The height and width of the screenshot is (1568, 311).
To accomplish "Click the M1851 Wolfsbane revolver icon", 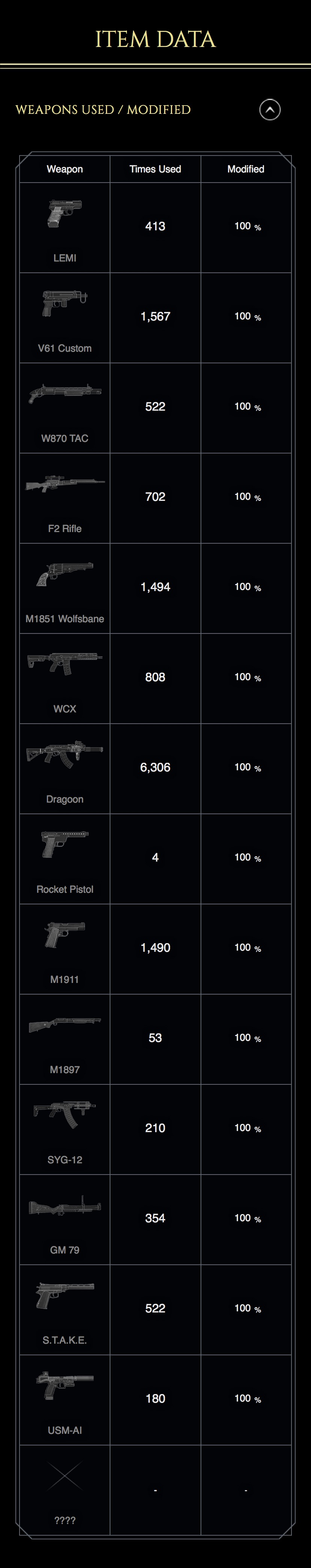I will click(x=65, y=573).
